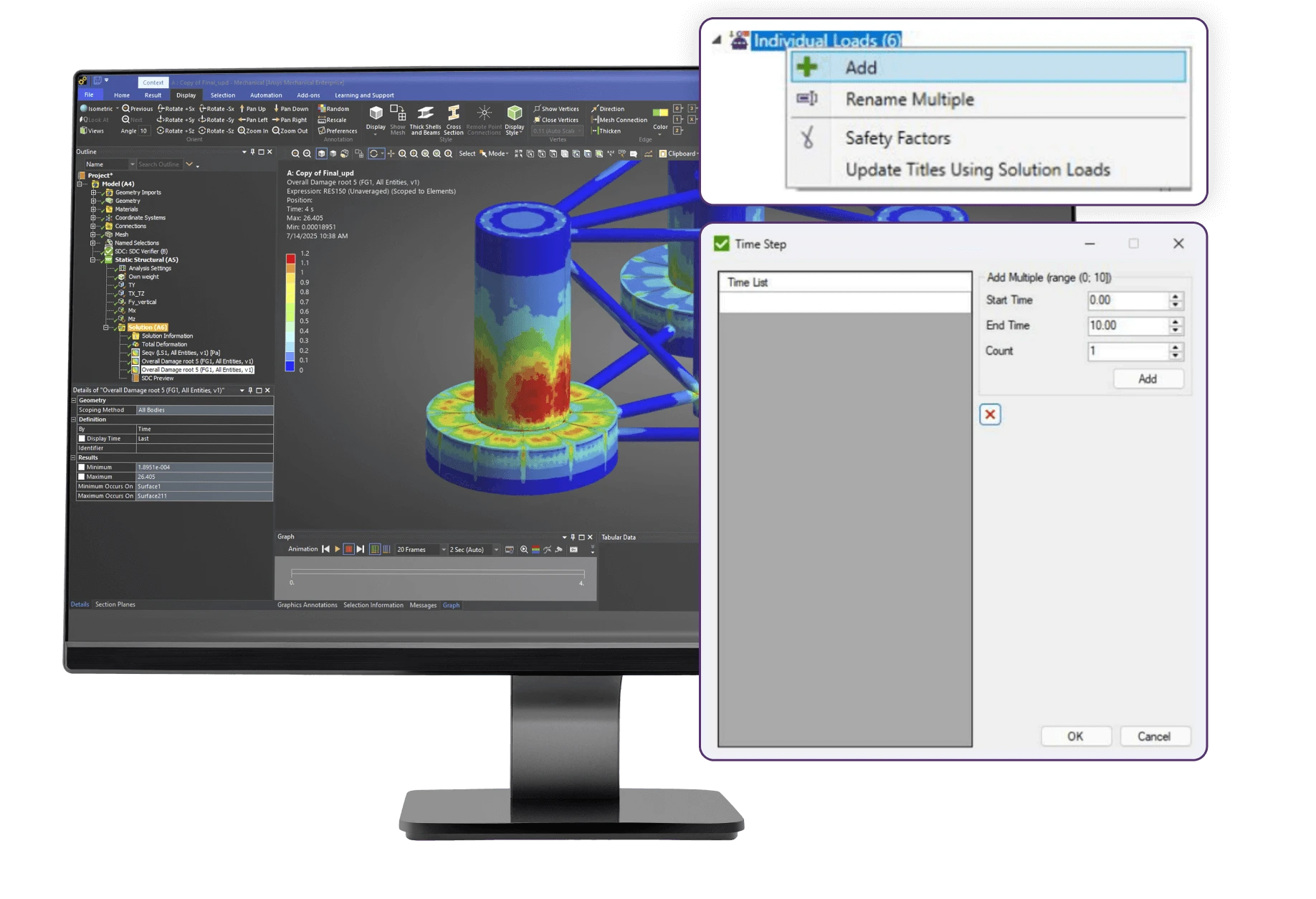Toggle the Display Time checkbox
Viewport: 1316px width, 899px height.
click(x=82, y=439)
